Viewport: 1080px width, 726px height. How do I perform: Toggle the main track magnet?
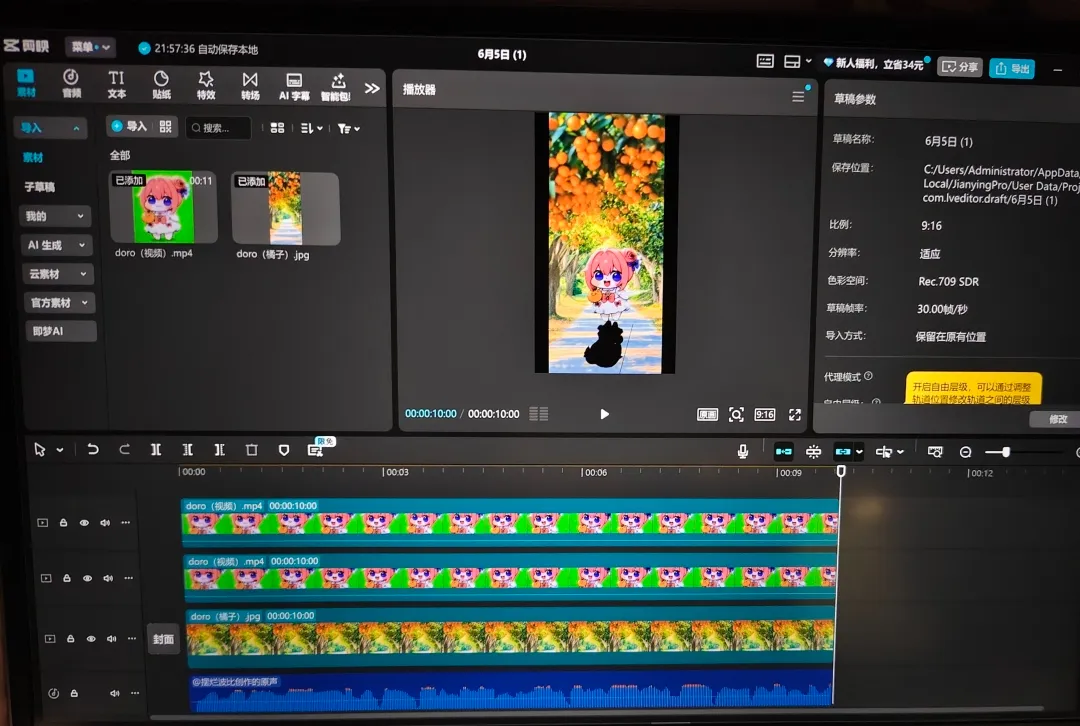point(784,452)
